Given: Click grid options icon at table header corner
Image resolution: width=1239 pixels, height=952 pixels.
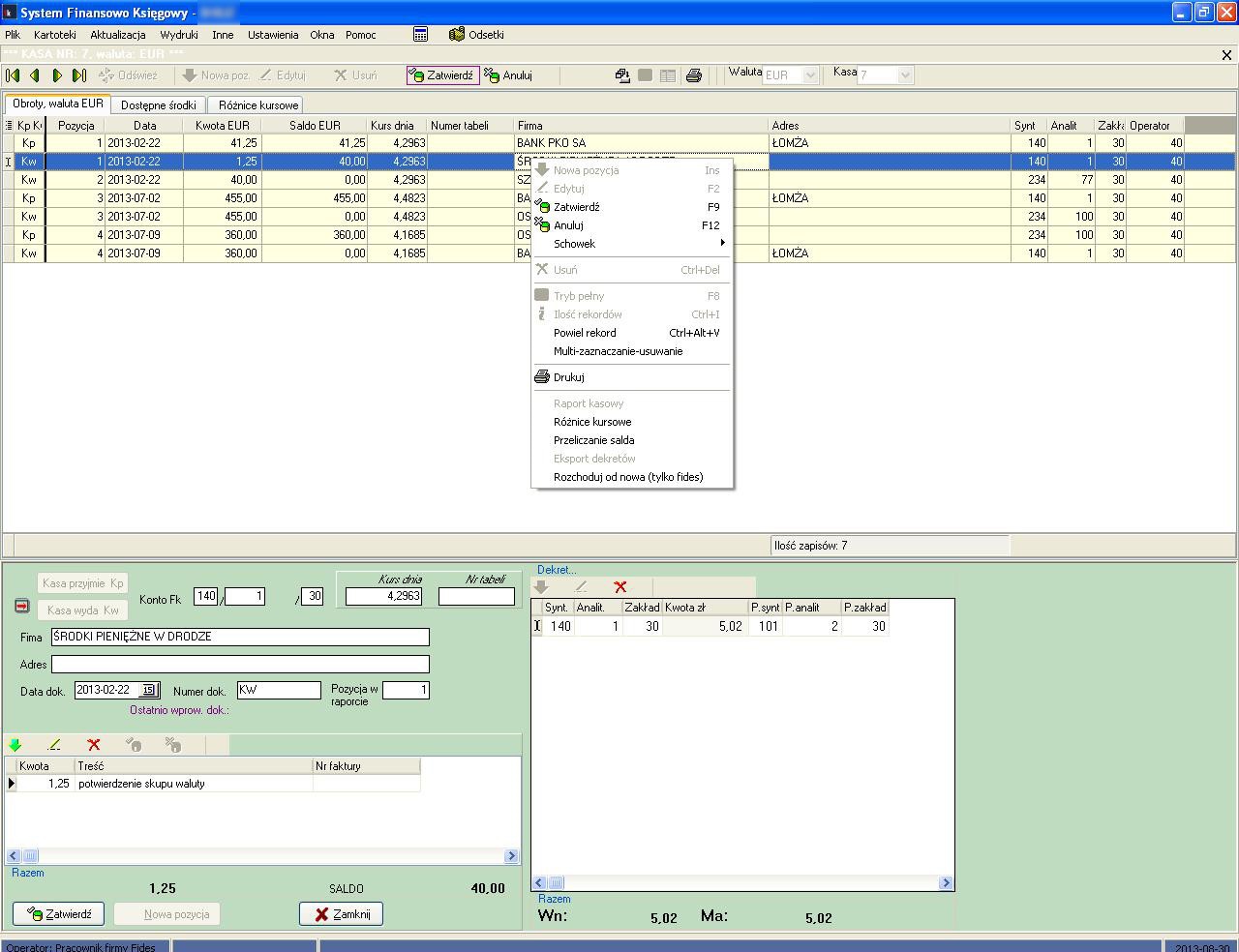Looking at the screenshot, I should [x=9, y=125].
